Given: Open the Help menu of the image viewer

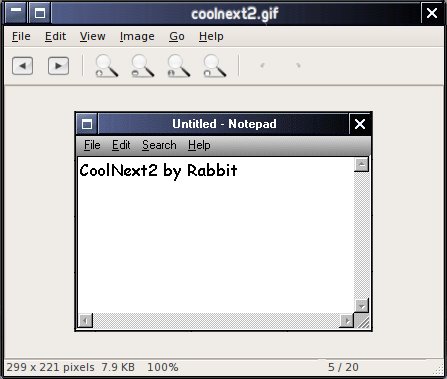Looking at the screenshot, I should pos(211,36).
